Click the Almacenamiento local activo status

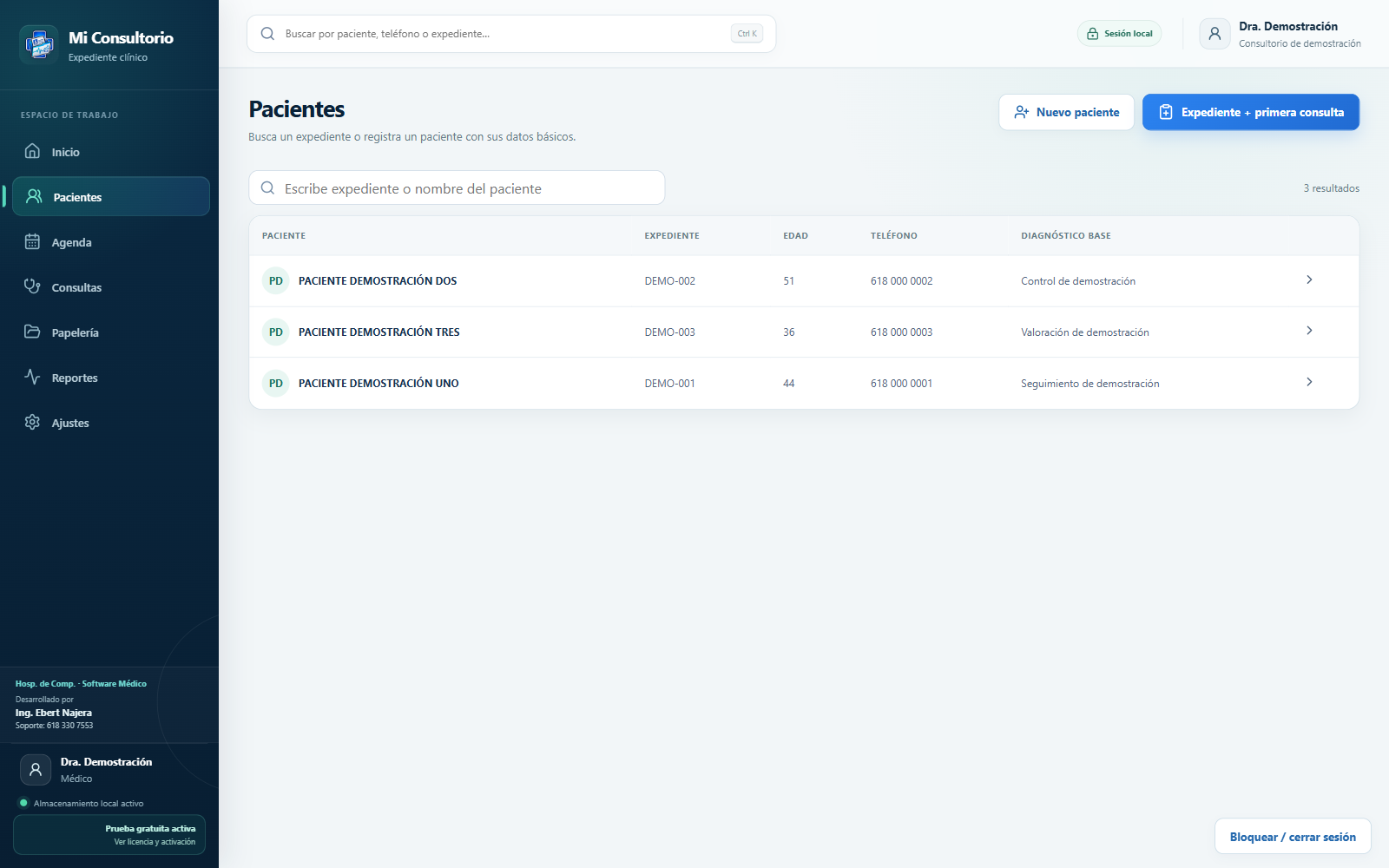(x=82, y=804)
